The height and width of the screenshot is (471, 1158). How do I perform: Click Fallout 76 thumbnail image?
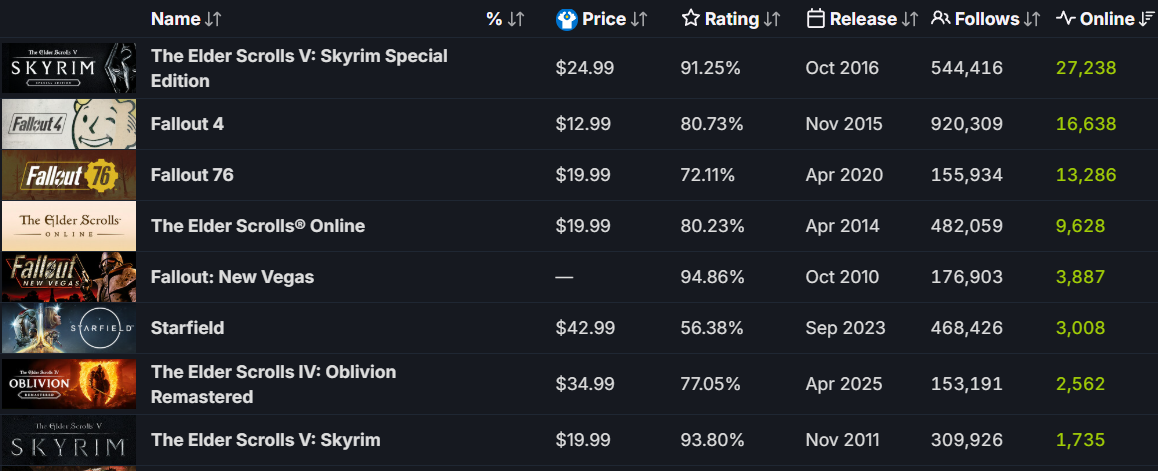(x=68, y=175)
